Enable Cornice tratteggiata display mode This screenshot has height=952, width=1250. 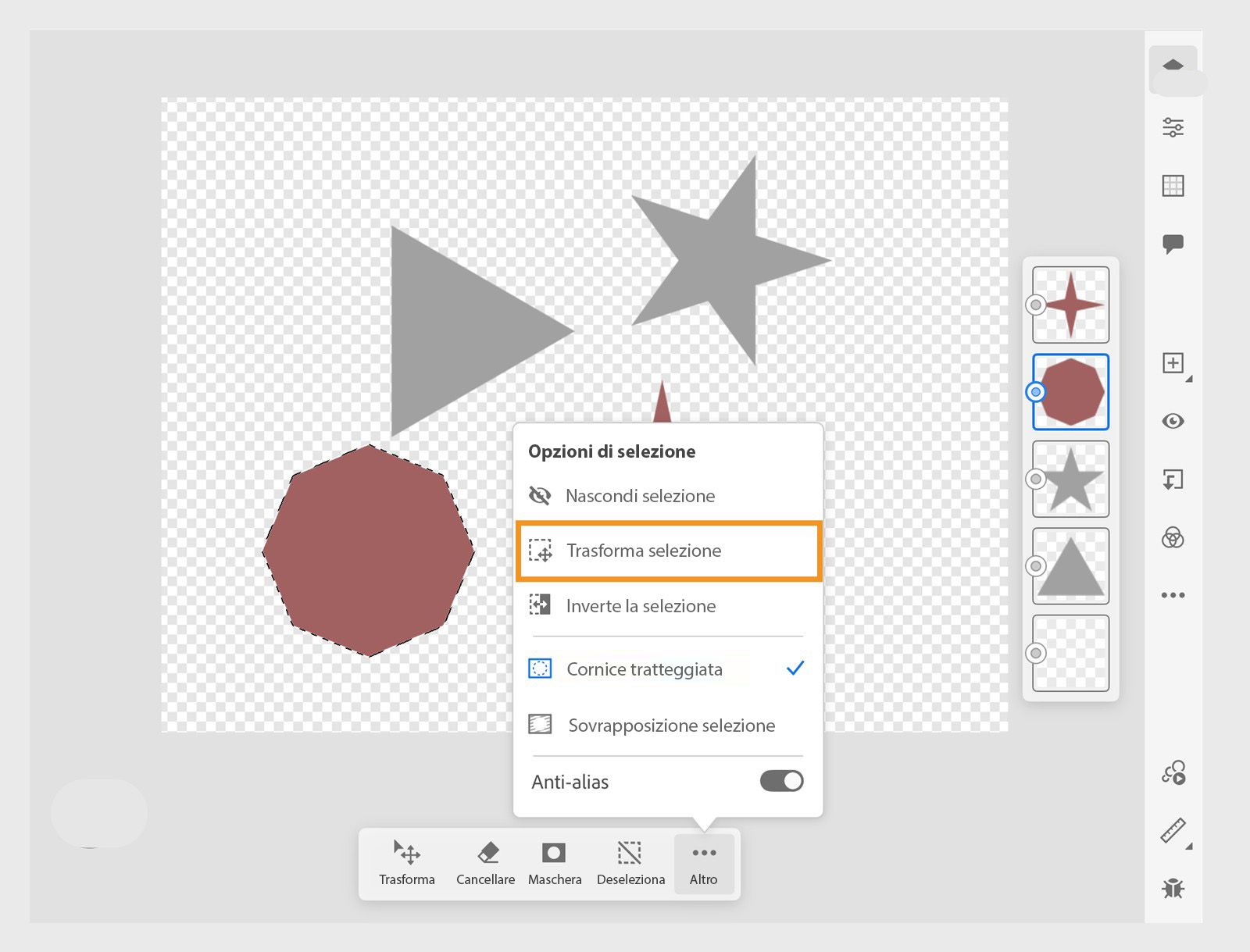coord(668,669)
